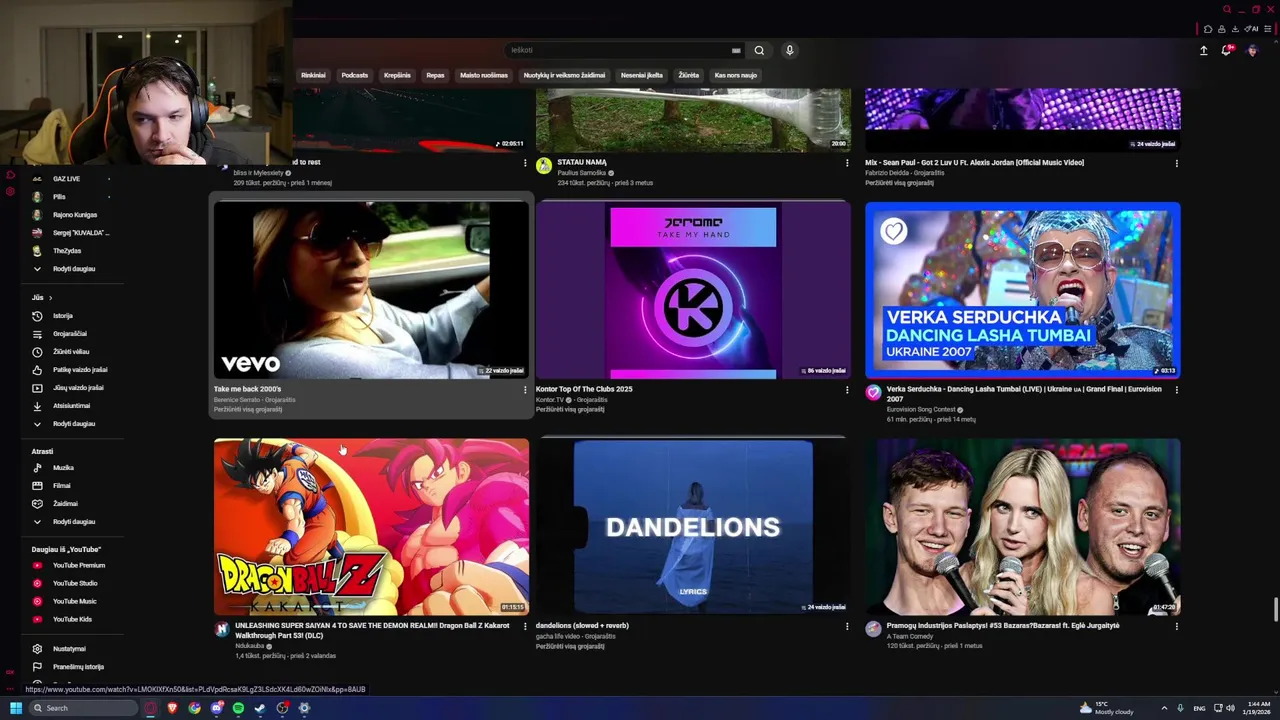This screenshot has width=1280, height=720.
Task: Select the Maisto ruošimas filter chip
Action: click(484, 75)
